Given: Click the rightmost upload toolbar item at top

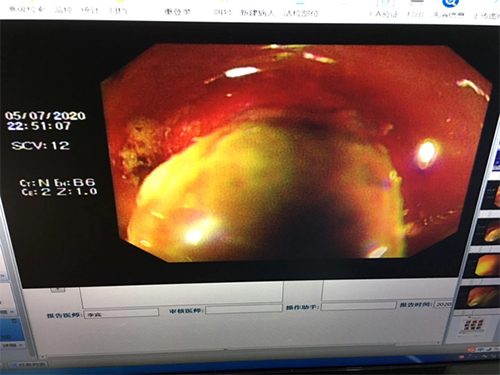Looking at the screenshot, I should (487, 16).
